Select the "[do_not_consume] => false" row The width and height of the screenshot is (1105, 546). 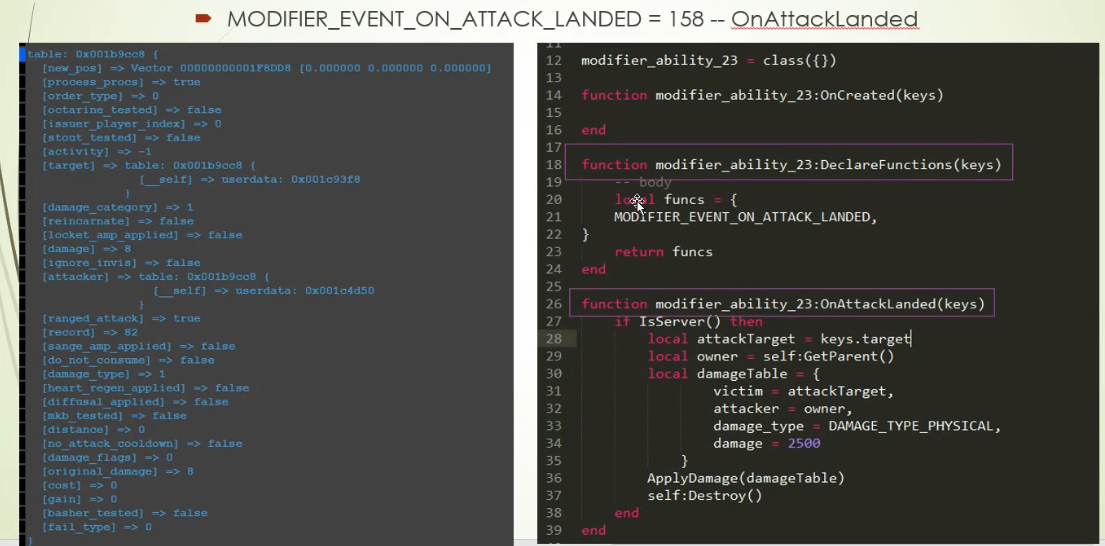128,360
